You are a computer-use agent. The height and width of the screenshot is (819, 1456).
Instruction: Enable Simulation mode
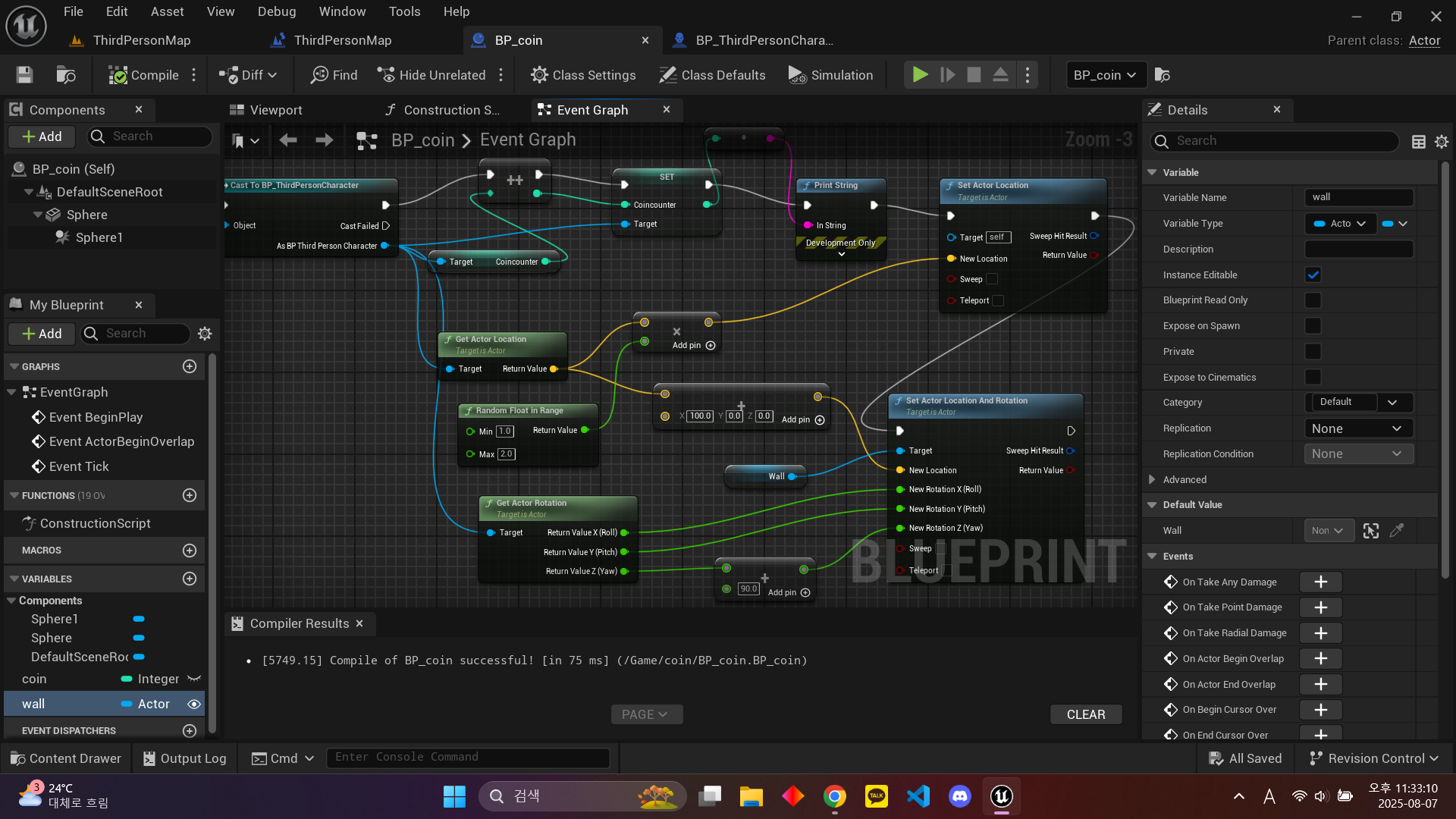[831, 75]
